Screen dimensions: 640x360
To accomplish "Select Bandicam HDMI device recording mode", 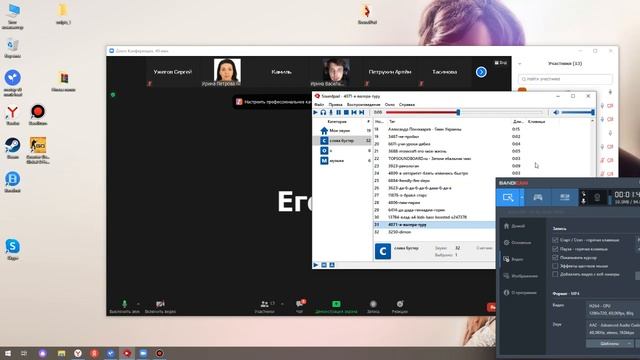I will (x=564, y=198).
